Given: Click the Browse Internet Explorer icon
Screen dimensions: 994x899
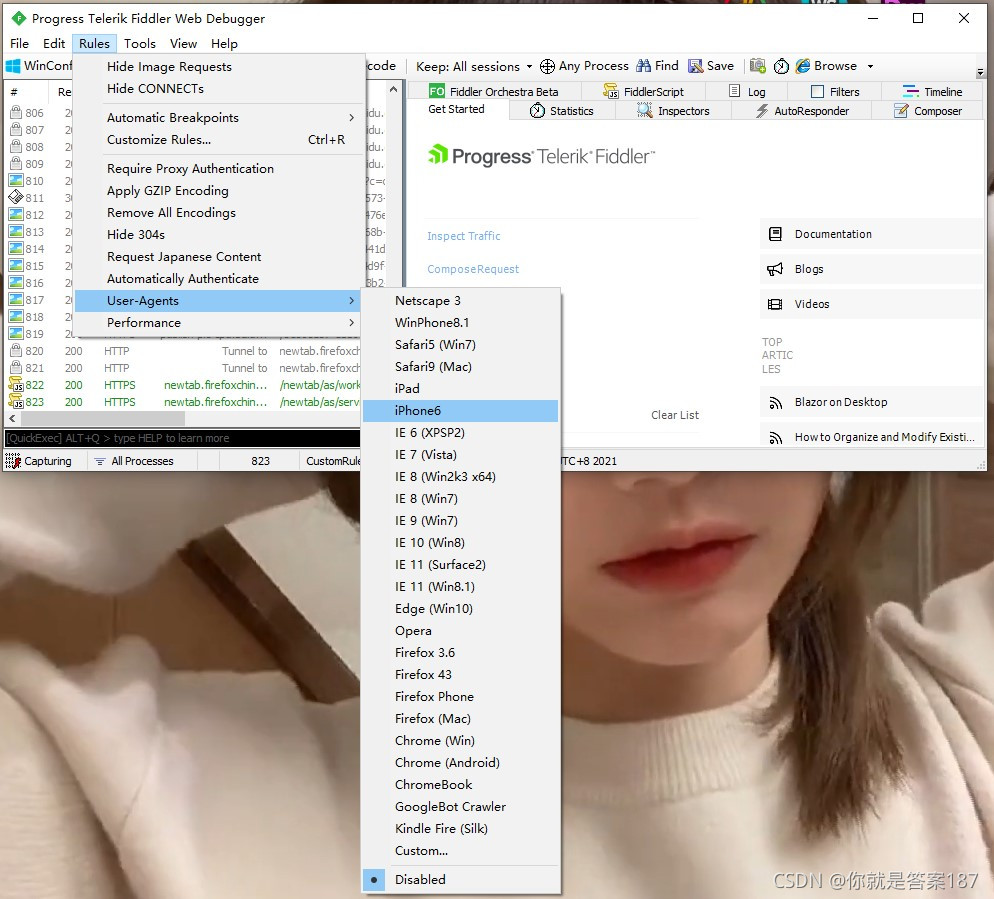Looking at the screenshot, I should point(803,66).
